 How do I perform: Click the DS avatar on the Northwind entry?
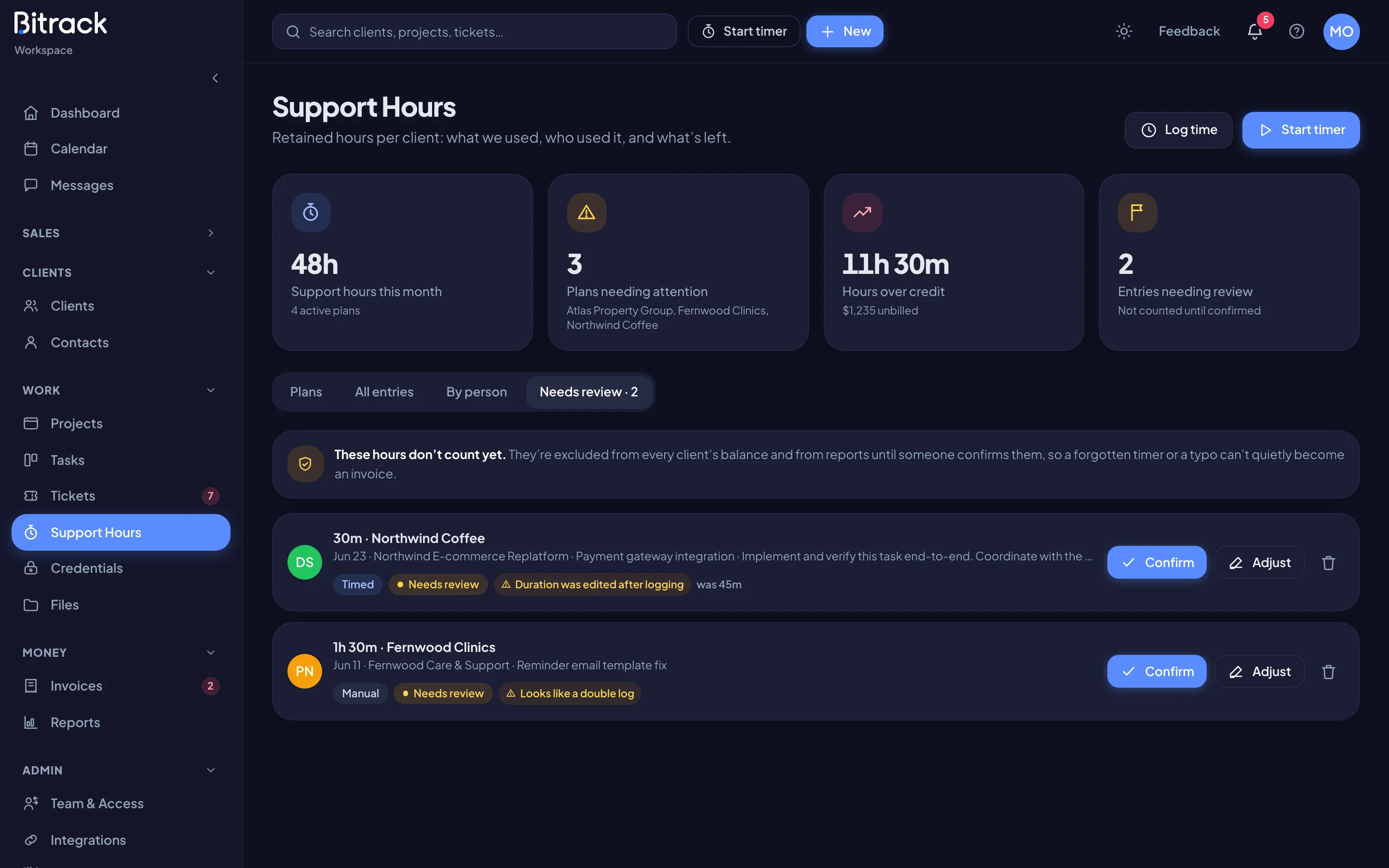point(304,563)
